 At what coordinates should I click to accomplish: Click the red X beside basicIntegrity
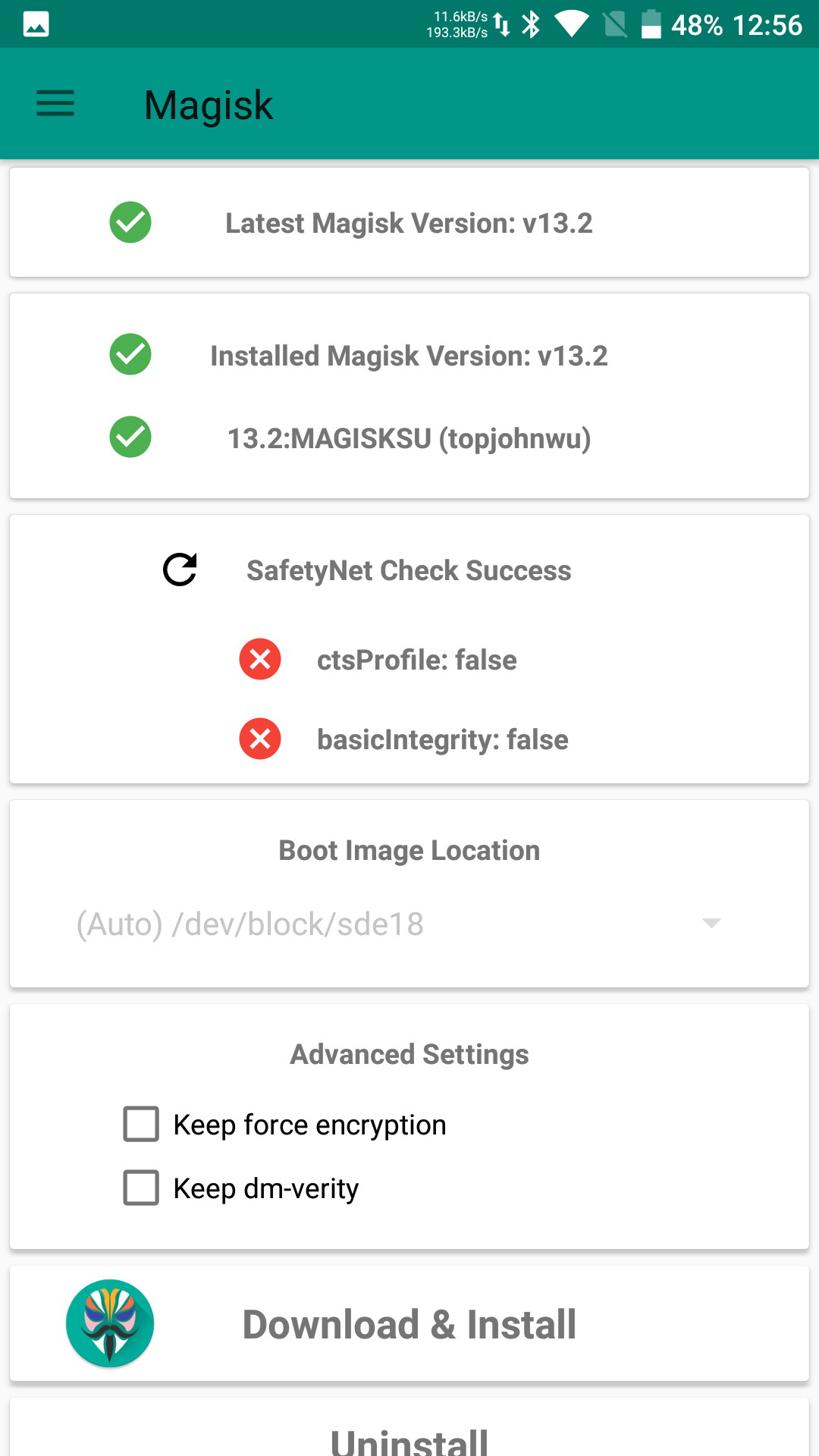(x=260, y=739)
